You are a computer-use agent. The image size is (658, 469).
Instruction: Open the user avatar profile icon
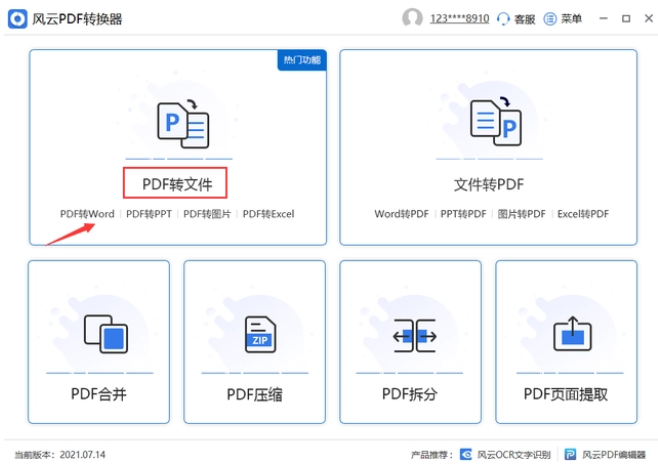click(x=412, y=18)
